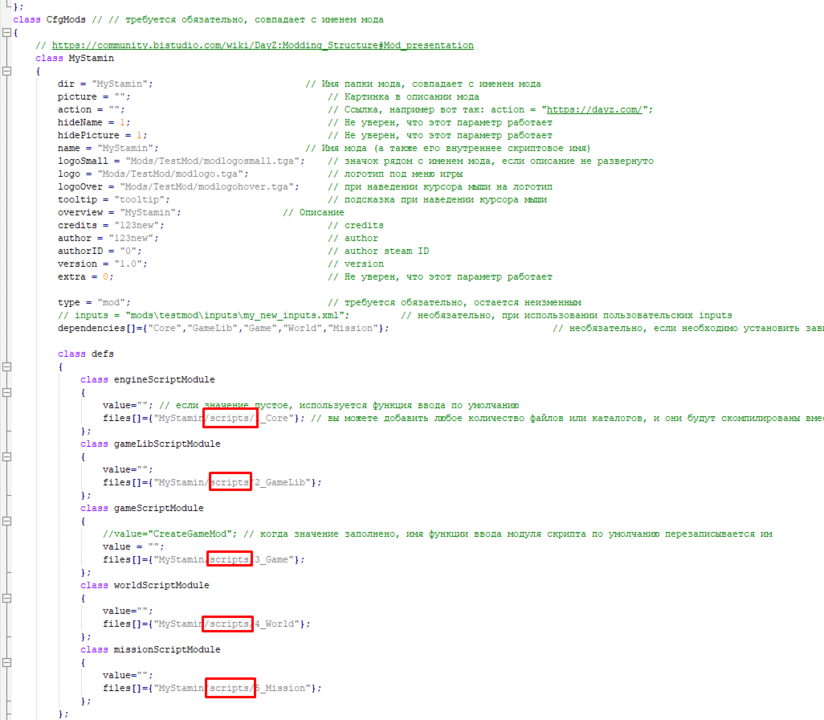
Task: Open the https://dayz.com/ link
Action: [x=594, y=109]
